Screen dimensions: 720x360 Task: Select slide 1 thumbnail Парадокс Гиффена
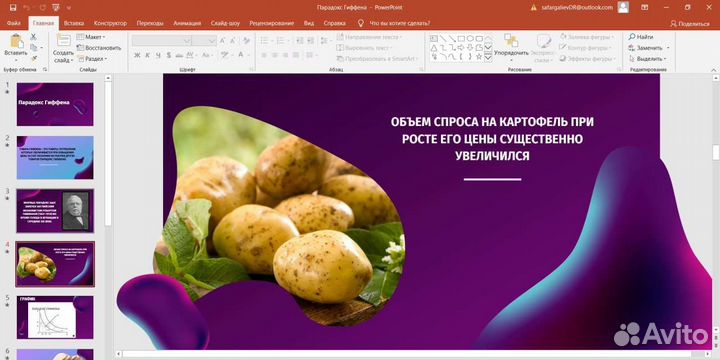(55, 104)
